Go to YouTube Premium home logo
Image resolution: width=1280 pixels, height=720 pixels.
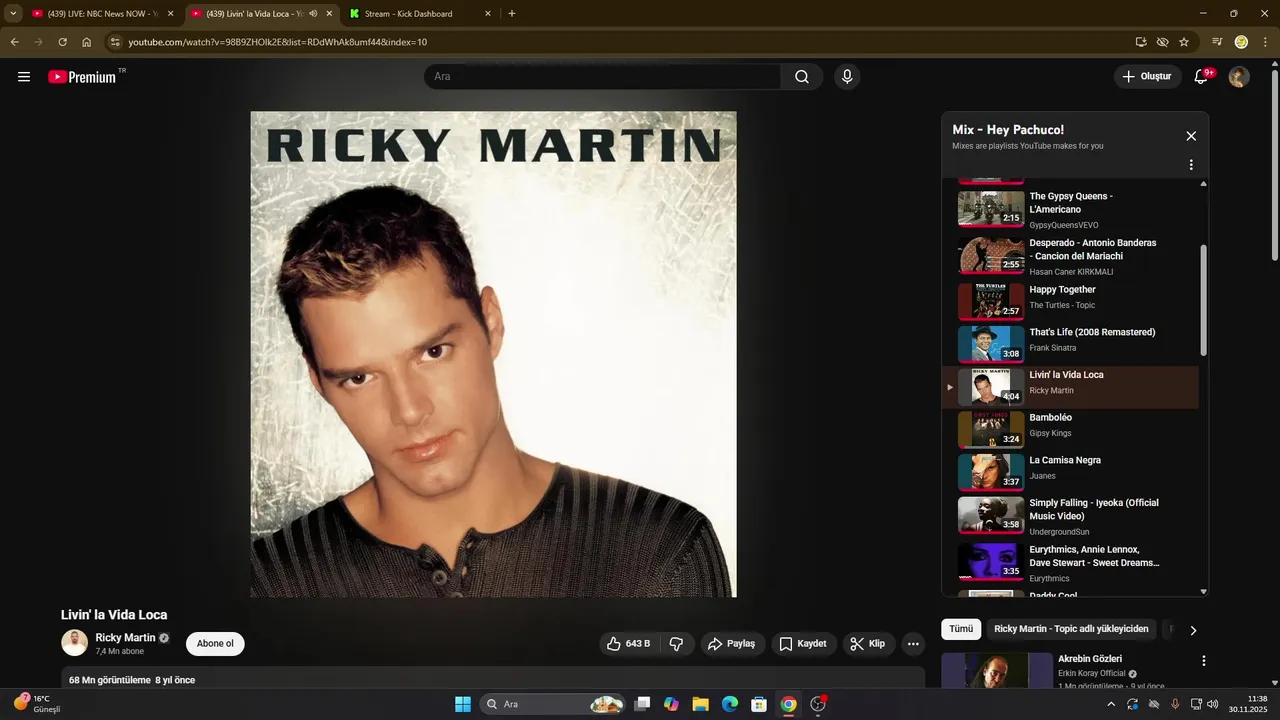coord(82,77)
